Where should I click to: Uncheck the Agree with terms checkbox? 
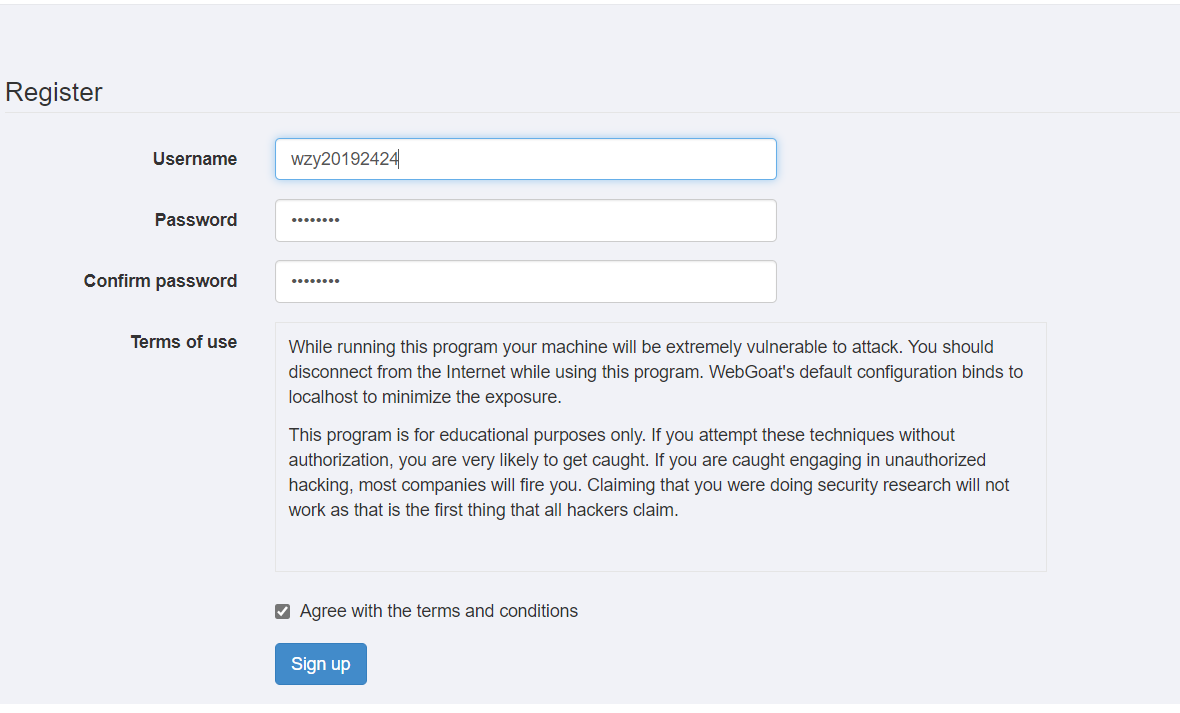283,611
